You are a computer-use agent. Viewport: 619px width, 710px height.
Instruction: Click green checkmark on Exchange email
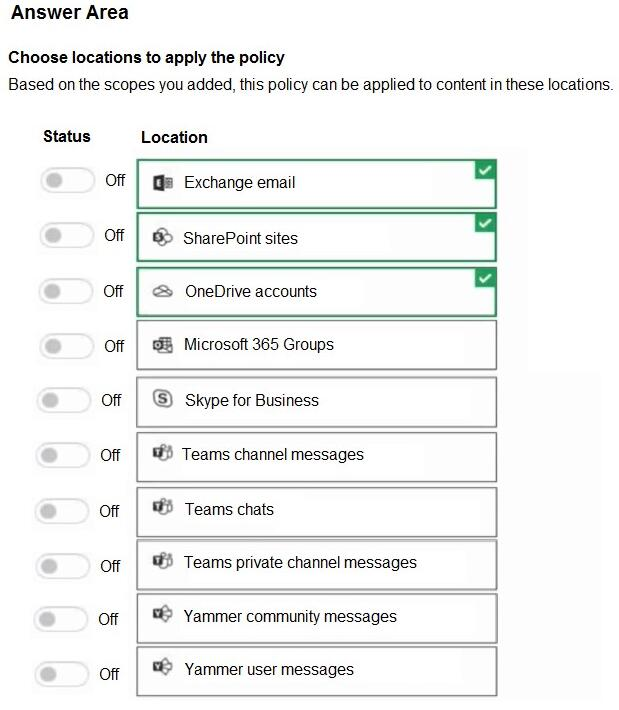tap(485, 170)
